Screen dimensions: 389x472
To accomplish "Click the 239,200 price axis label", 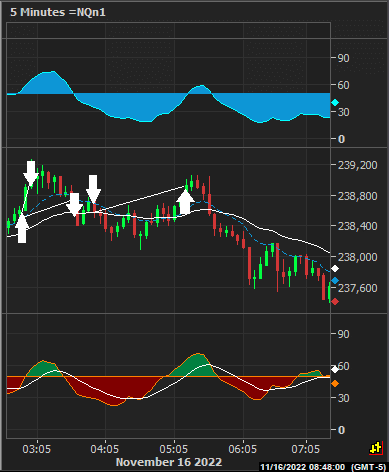I will pyautogui.click(x=358, y=165).
